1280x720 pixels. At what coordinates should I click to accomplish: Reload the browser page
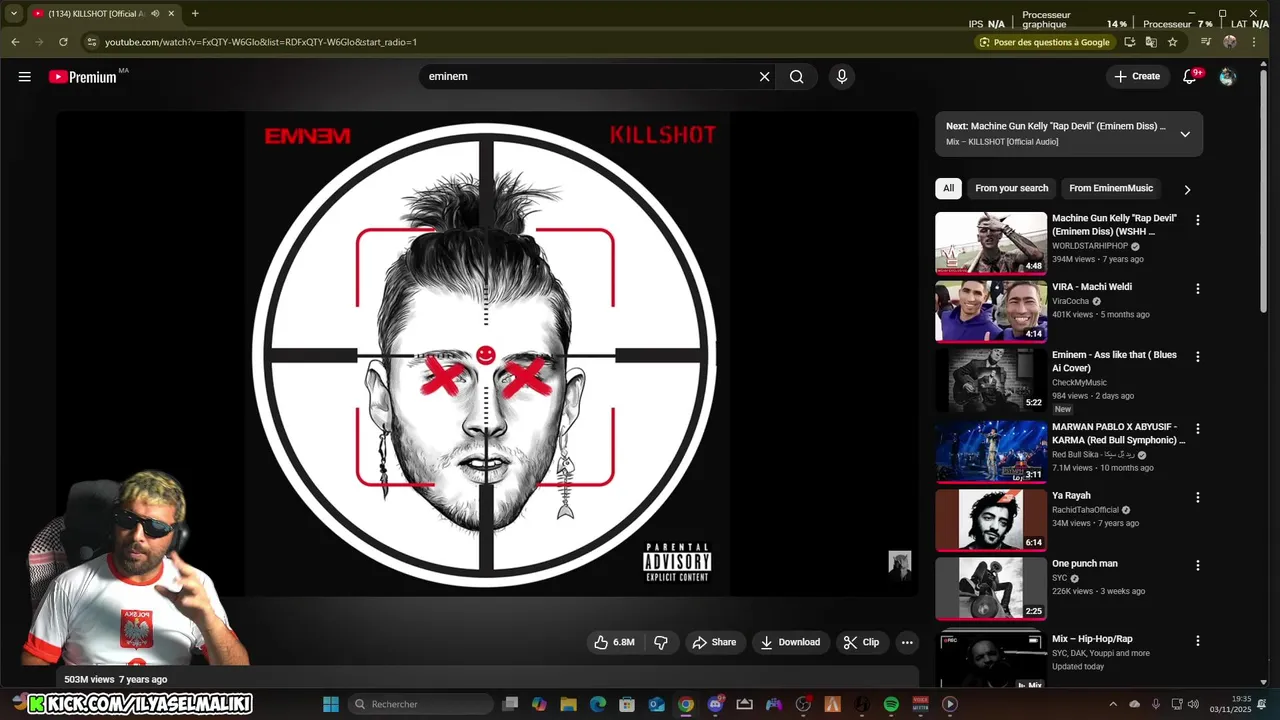pos(63,42)
